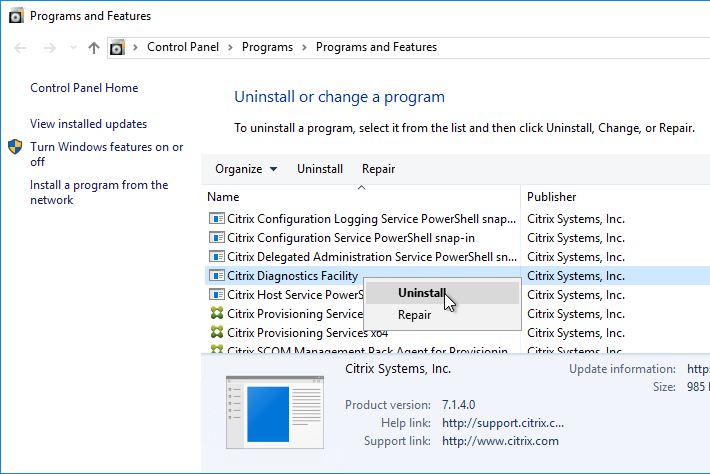Image resolution: width=710 pixels, height=474 pixels.
Task: Click icon of Citrix Configuration Service snap-in
Action: [217, 238]
